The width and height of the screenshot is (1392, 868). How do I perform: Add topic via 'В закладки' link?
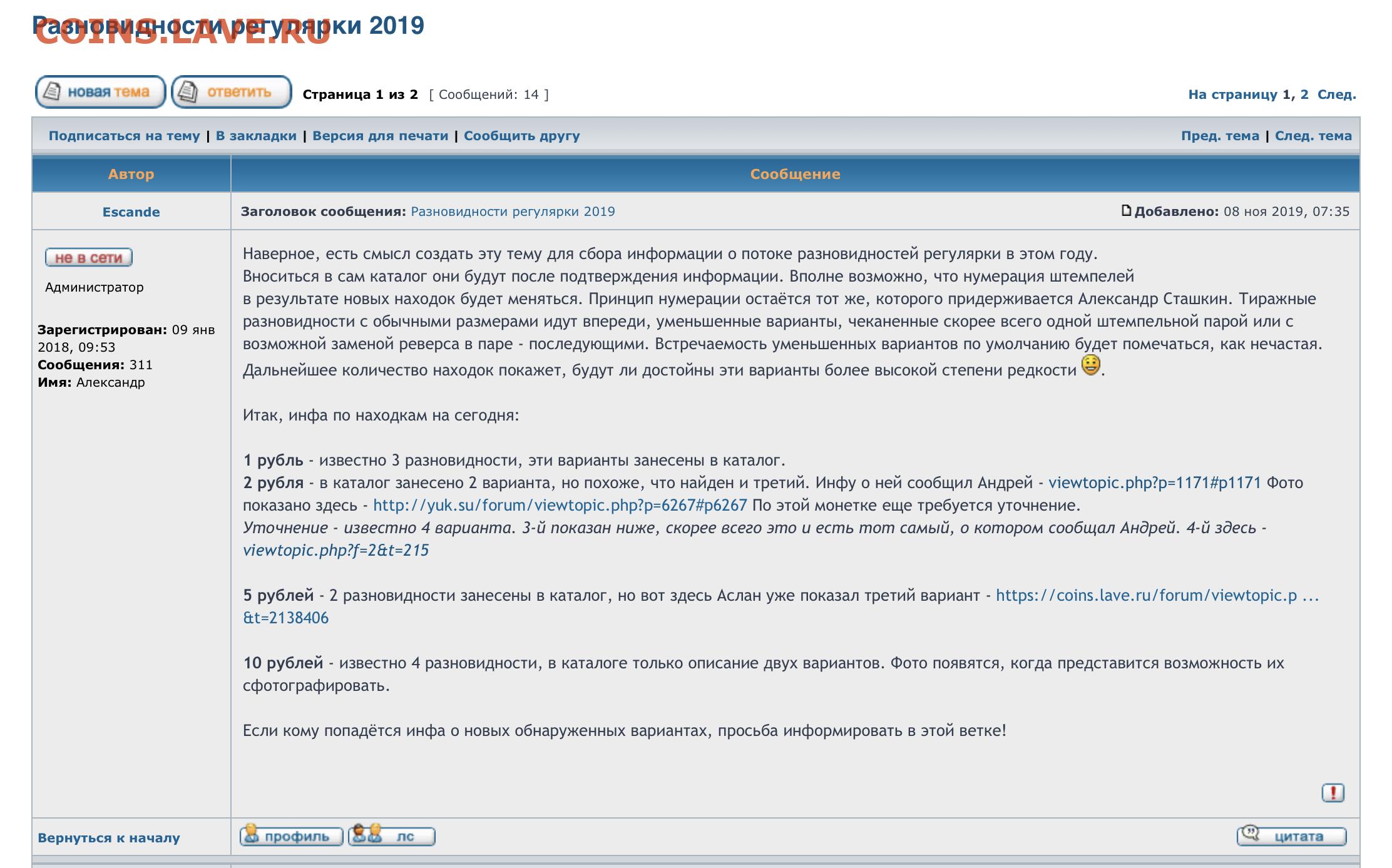(x=256, y=136)
